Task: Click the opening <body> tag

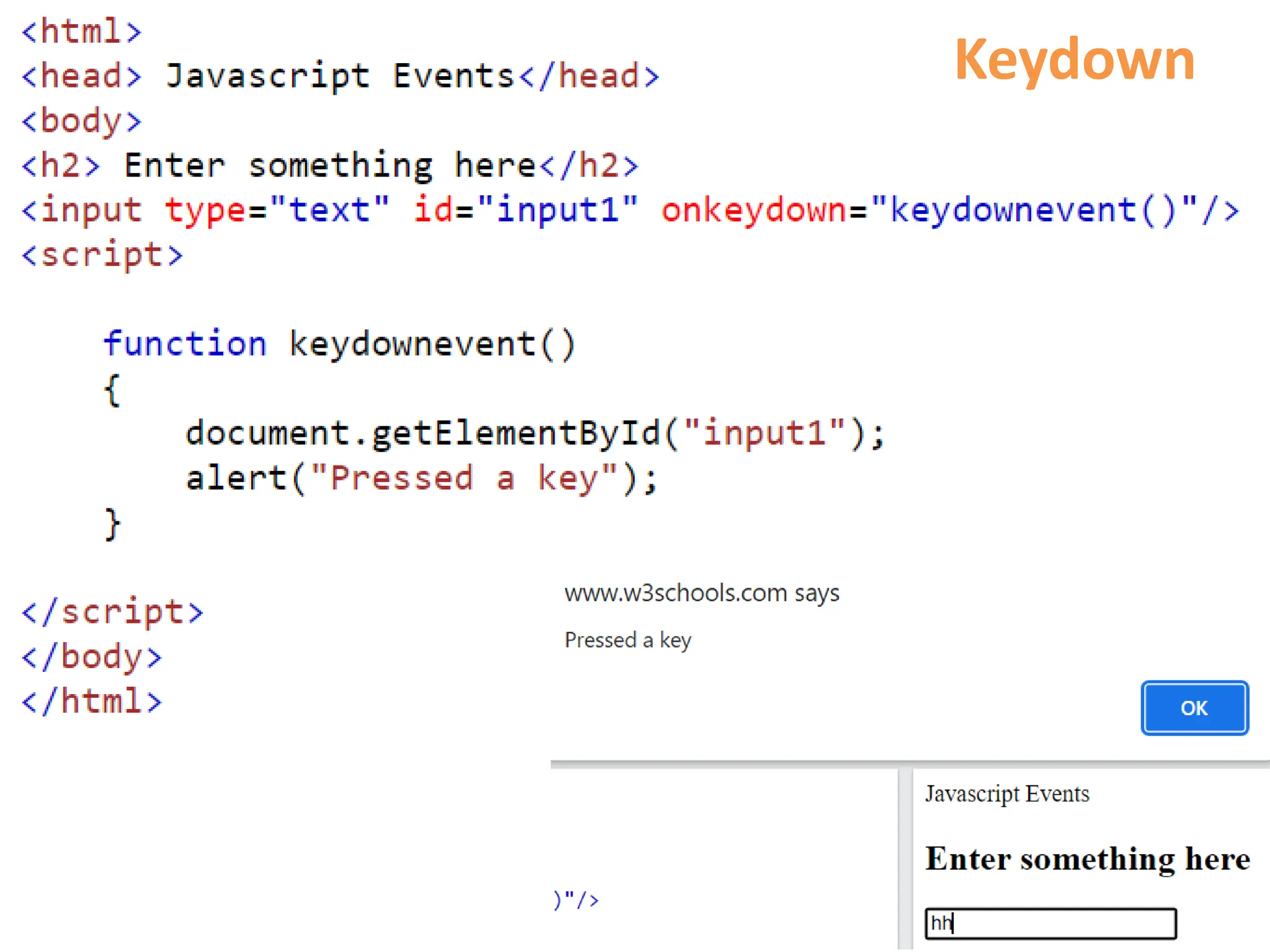Action: (81, 121)
